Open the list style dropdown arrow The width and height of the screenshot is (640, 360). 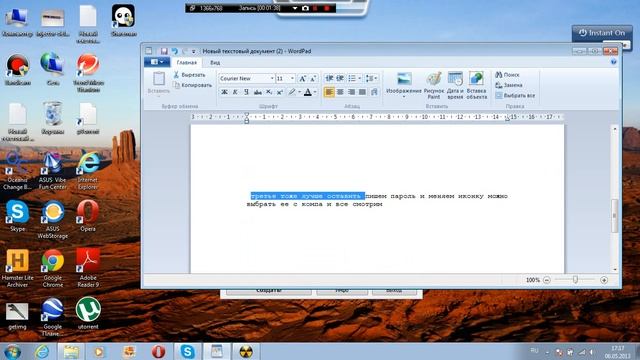pos(360,78)
